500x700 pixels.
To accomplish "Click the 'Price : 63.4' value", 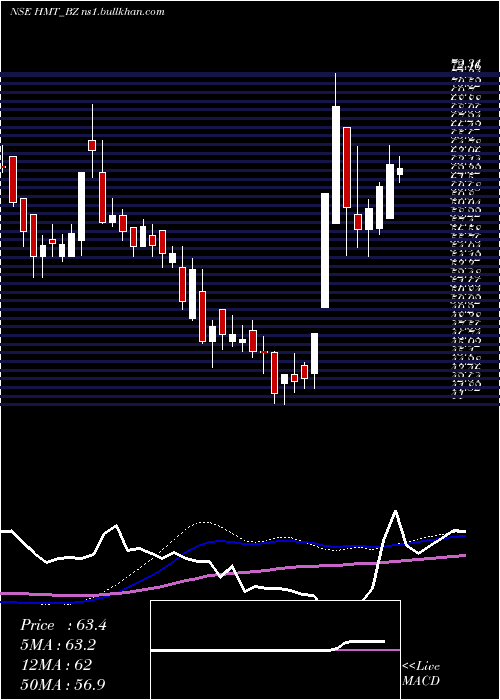I will pos(63,625).
